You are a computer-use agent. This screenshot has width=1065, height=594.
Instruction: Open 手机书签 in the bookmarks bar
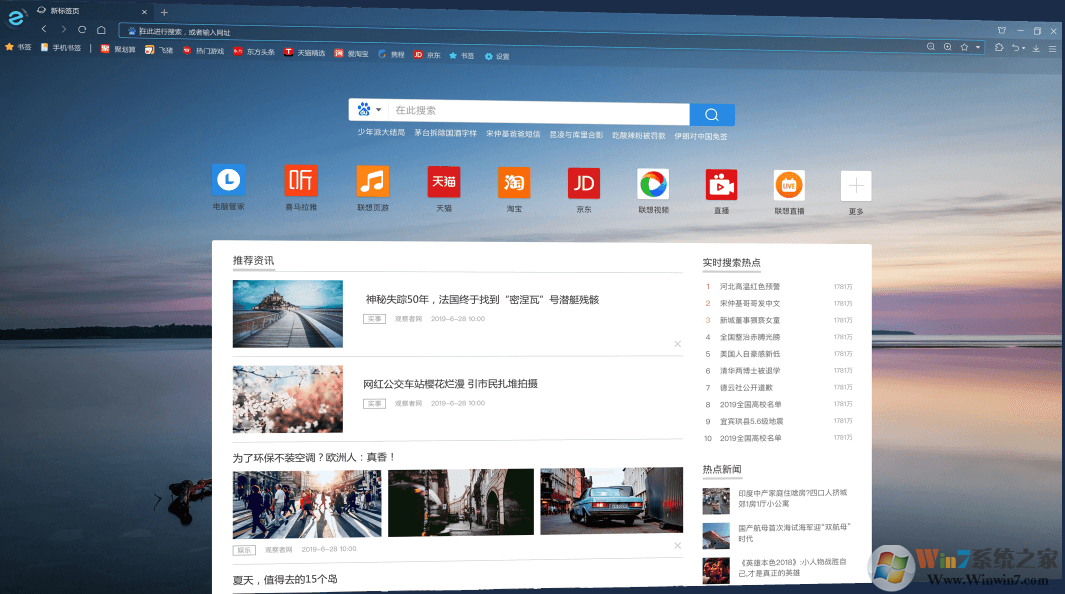tap(60, 48)
